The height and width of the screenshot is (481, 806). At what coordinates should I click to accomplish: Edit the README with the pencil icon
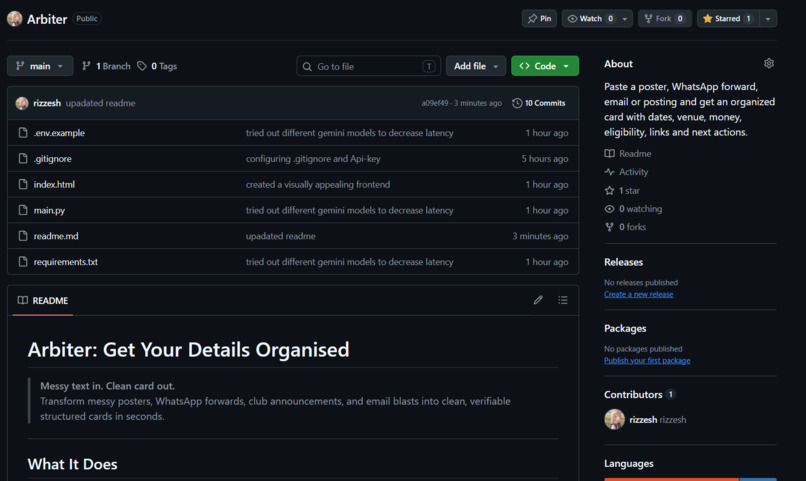538,300
